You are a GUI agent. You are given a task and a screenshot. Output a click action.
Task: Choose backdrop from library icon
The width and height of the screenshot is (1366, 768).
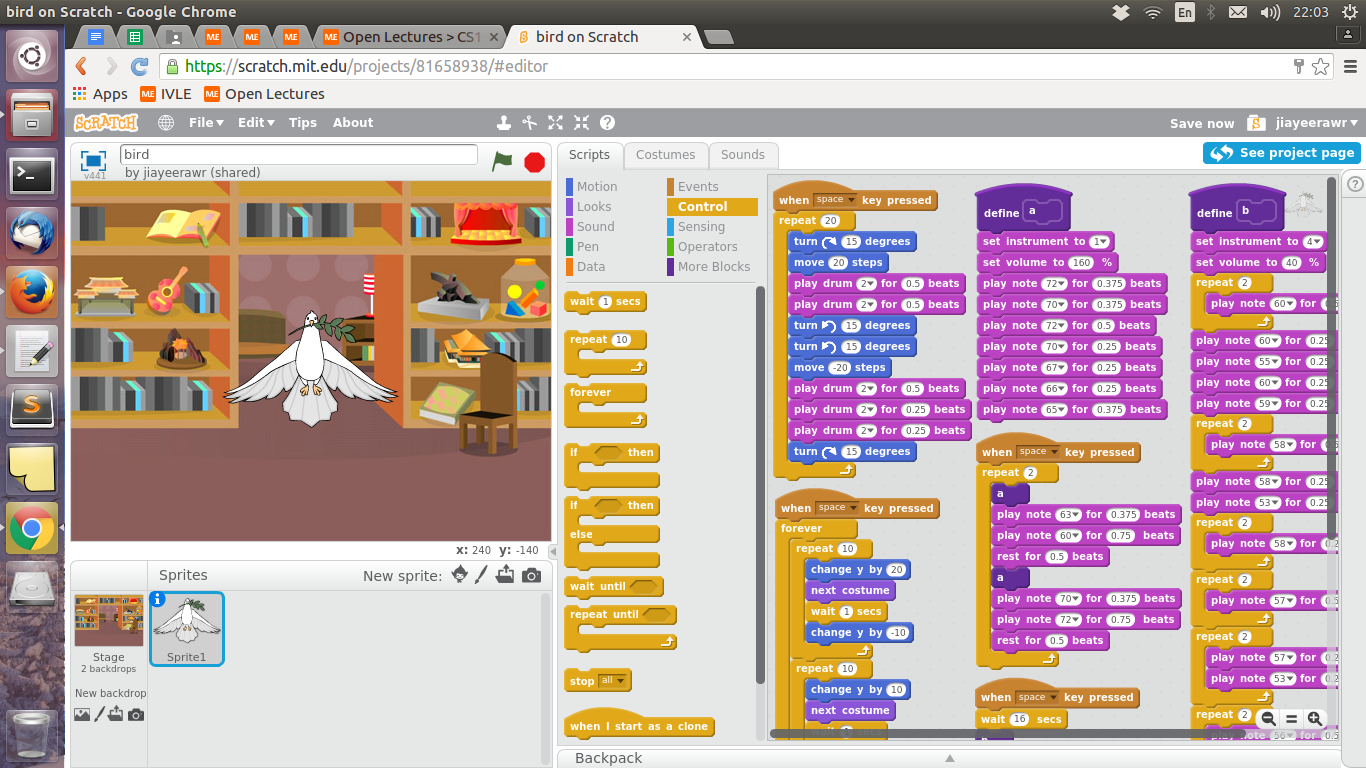pos(82,714)
